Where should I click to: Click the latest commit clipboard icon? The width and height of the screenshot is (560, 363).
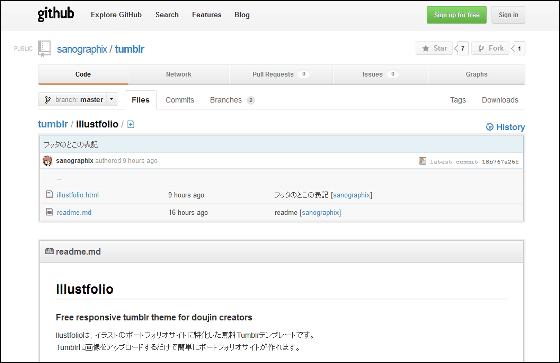coord(422,161)
